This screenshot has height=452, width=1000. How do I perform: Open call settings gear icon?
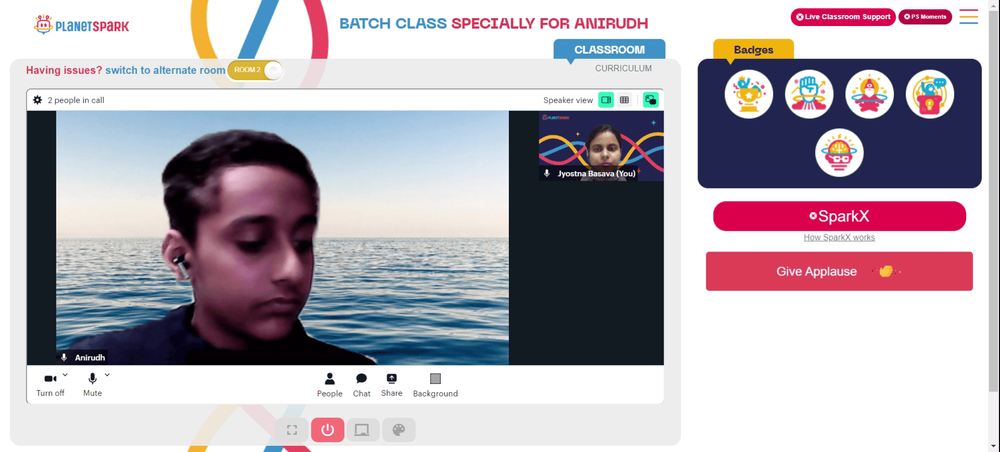click(x=38, y=100)
